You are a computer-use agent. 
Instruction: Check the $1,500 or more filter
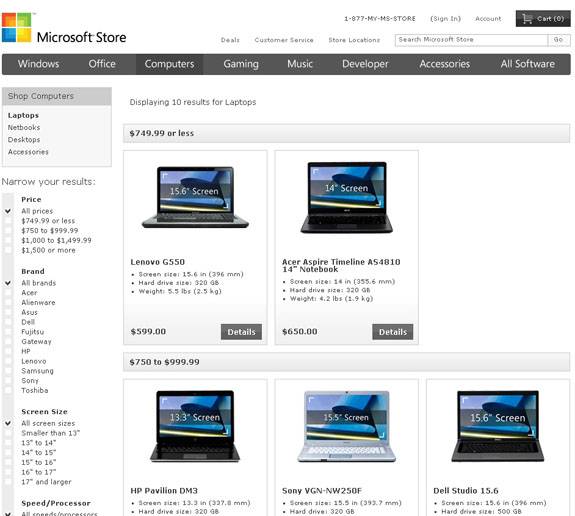pos(8,250)
